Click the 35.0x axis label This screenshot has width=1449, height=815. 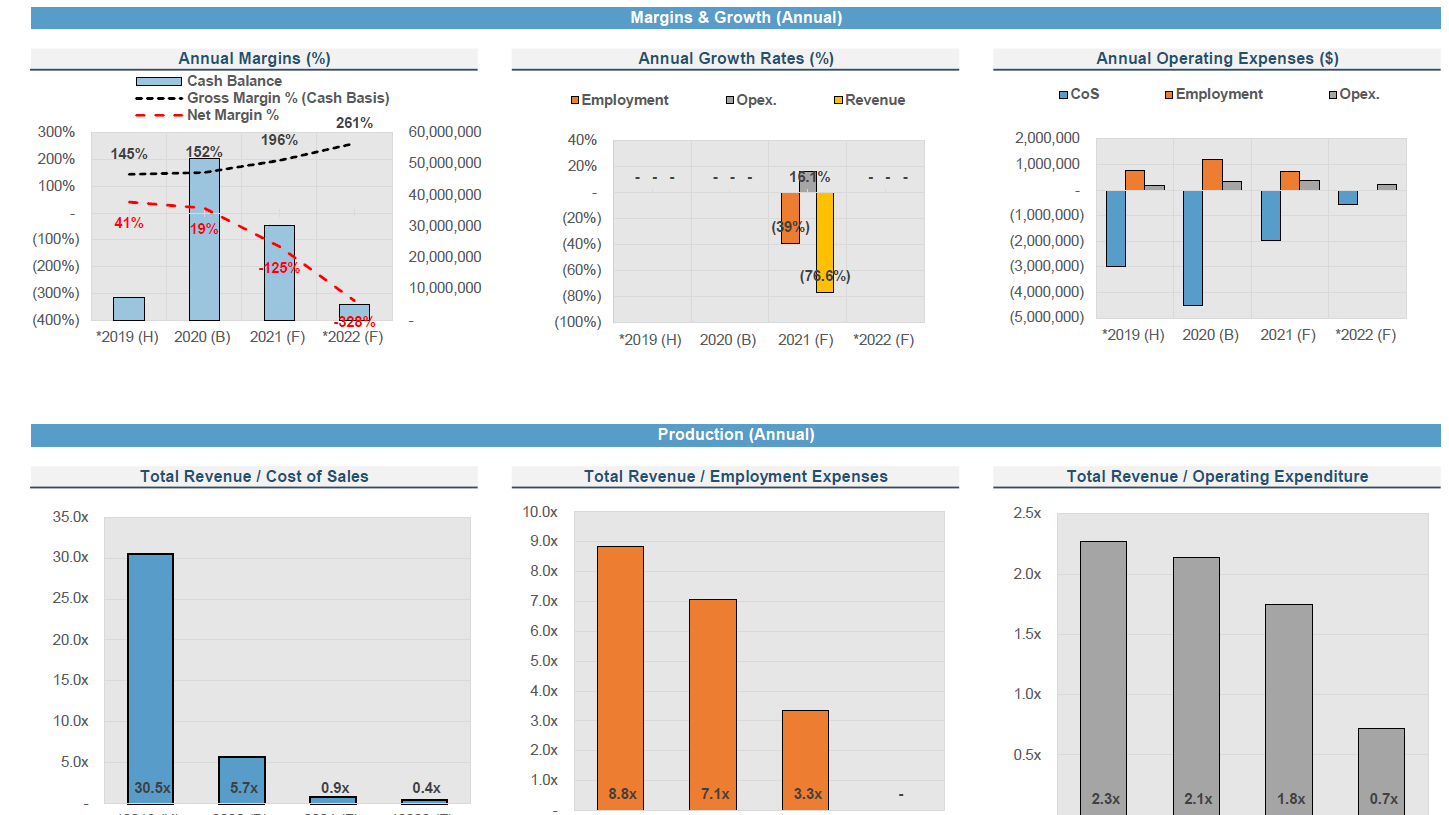[x=69, y=517]
